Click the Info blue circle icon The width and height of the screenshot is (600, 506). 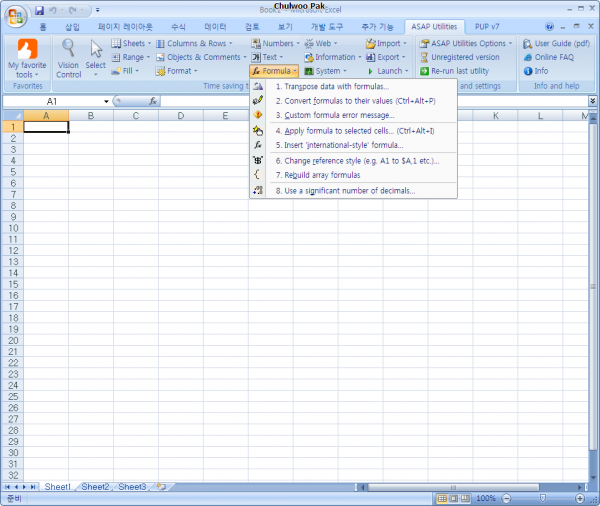click(528, 71)
